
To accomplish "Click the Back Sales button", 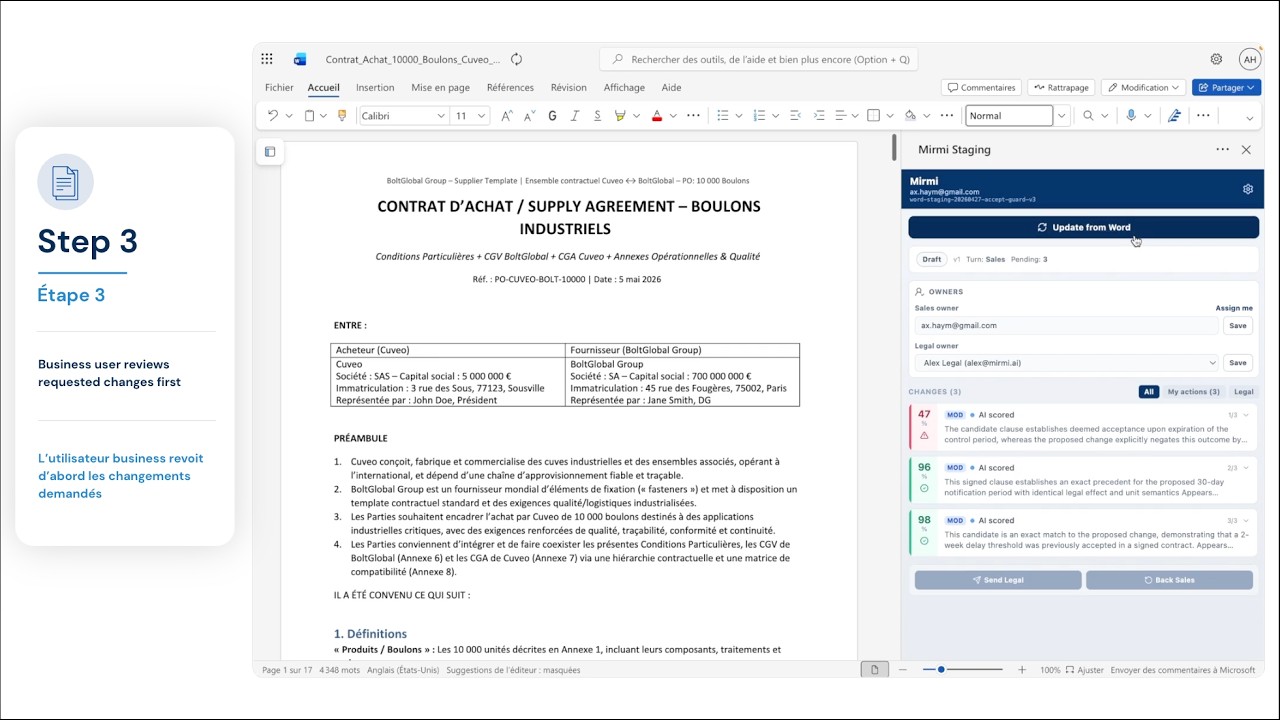I will click(x=1169, y=580).
